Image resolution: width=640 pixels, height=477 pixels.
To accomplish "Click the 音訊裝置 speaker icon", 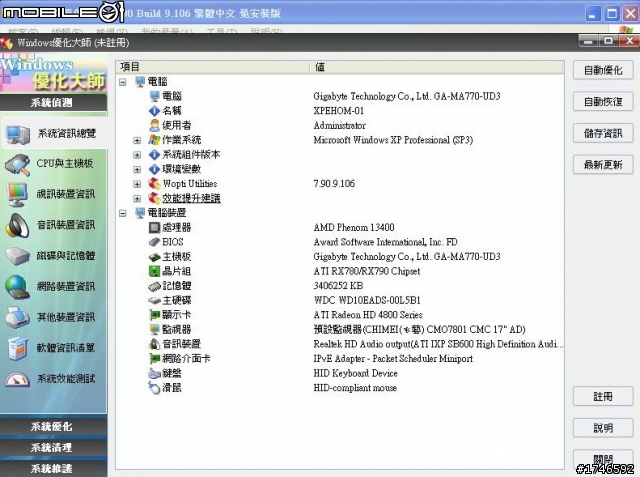I will (x=154, y=344).
